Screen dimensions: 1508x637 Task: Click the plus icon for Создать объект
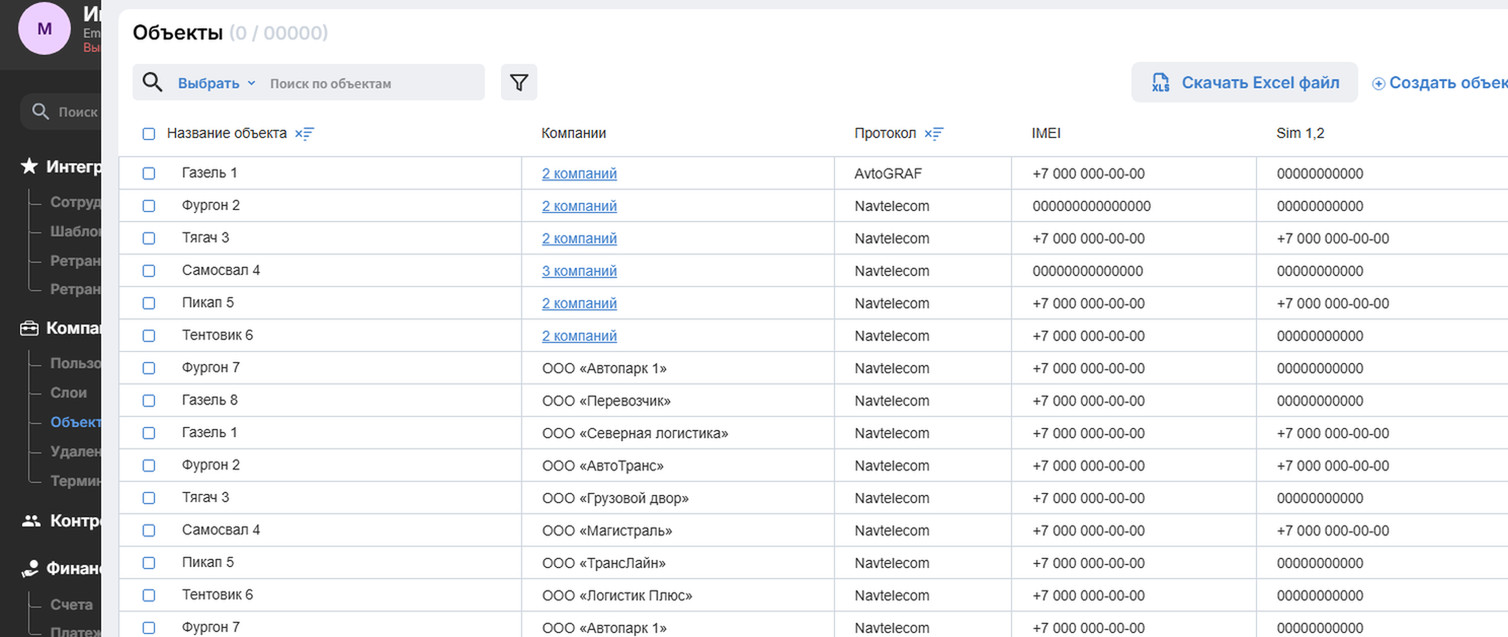coord(1378,84)
